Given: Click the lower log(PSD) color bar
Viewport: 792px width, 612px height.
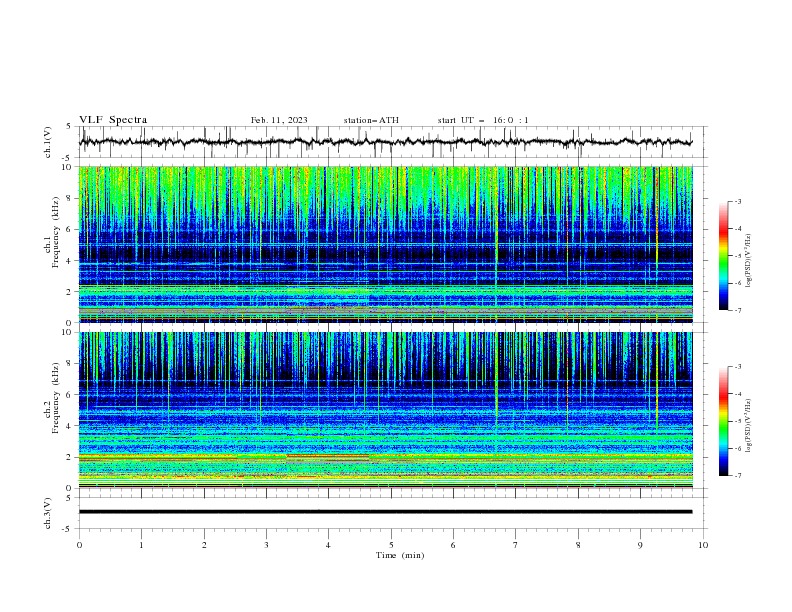Looking at the screenshot, I should pyautogui.click(x=723, y=421).
